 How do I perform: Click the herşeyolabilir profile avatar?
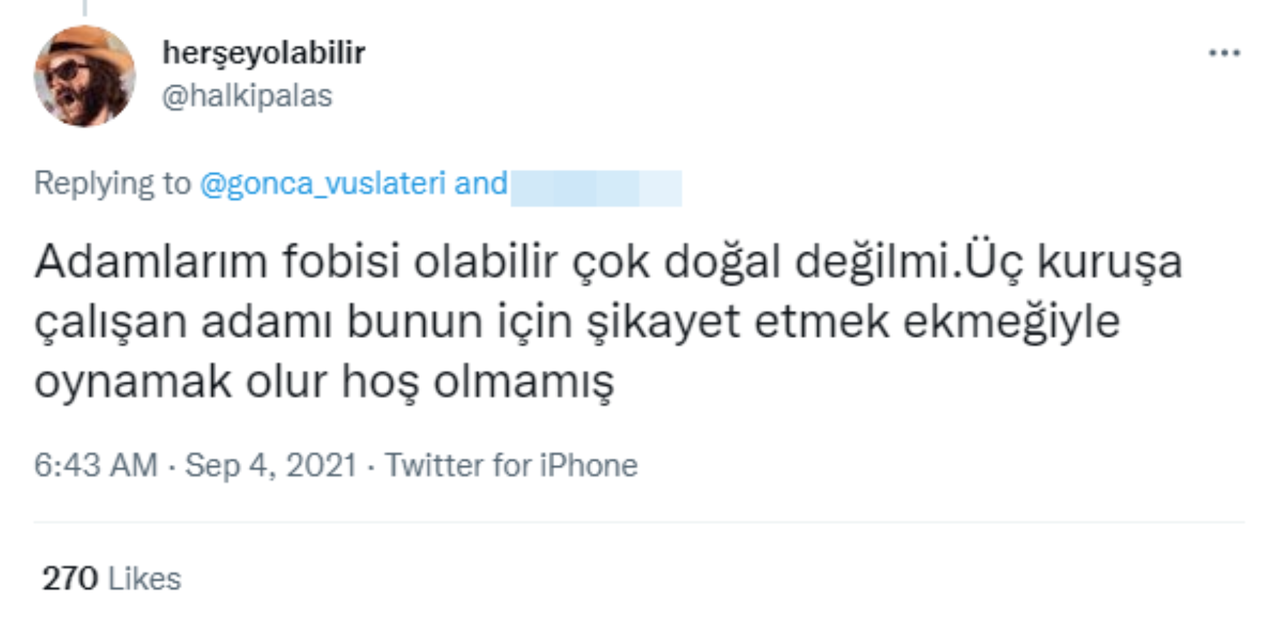point(85,76)
